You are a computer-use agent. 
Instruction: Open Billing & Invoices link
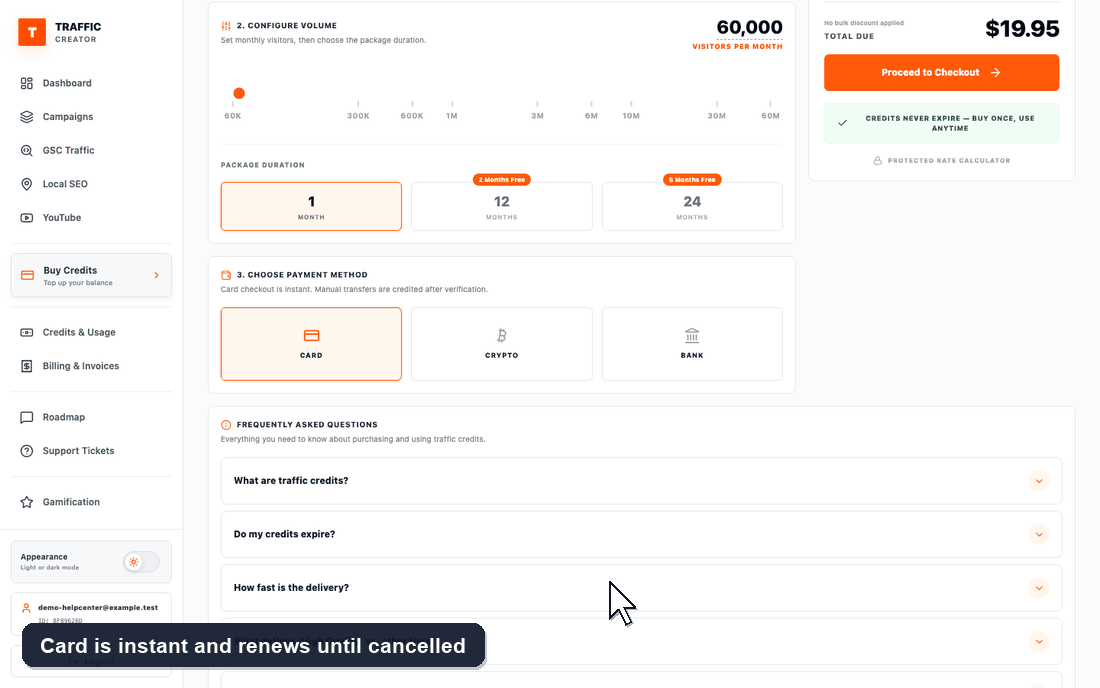[x=91, y=366]
